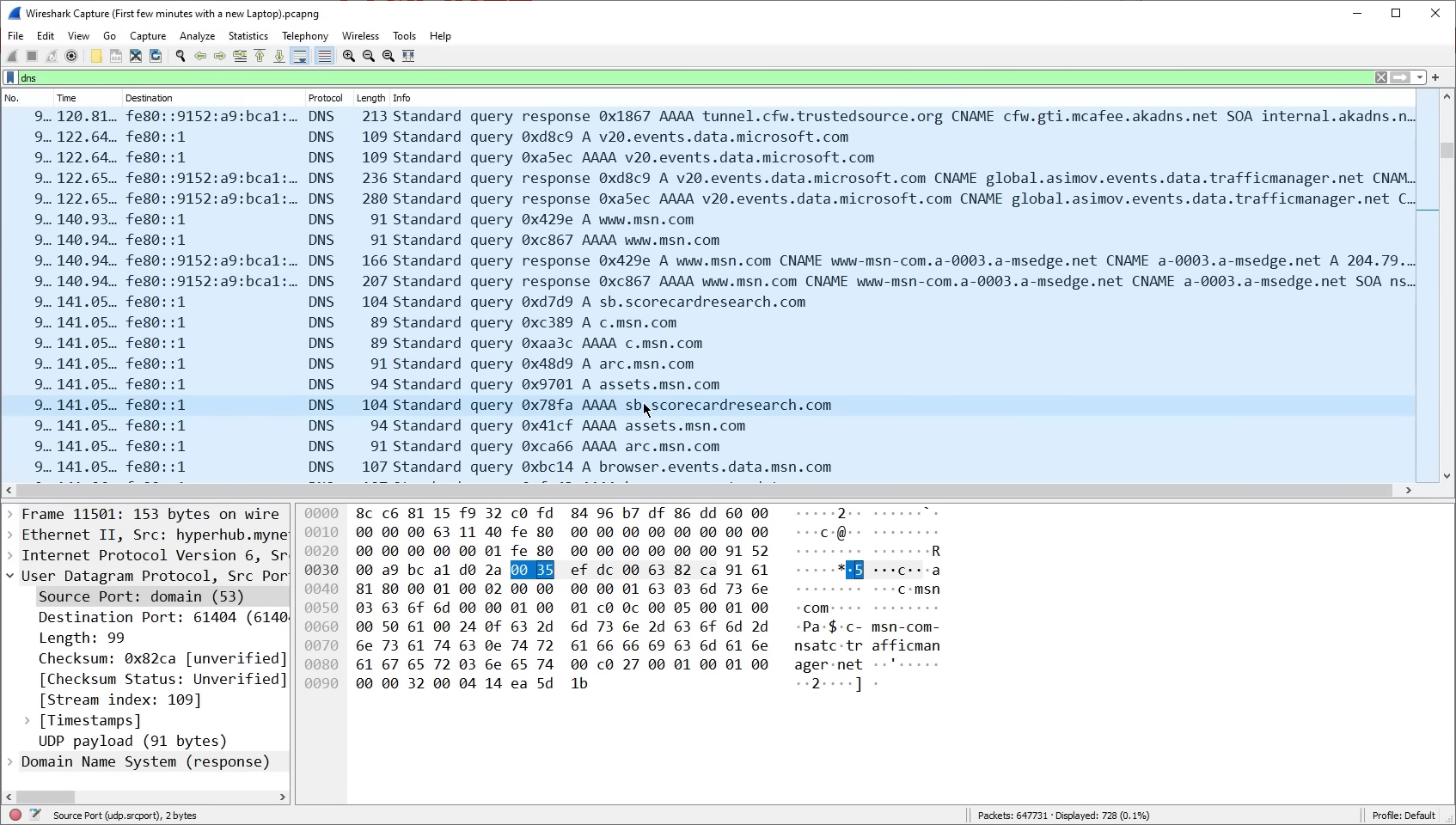Click the Zoom out toolbar icon
This screenshot has width=1456, height=825.
coord(369,56)
